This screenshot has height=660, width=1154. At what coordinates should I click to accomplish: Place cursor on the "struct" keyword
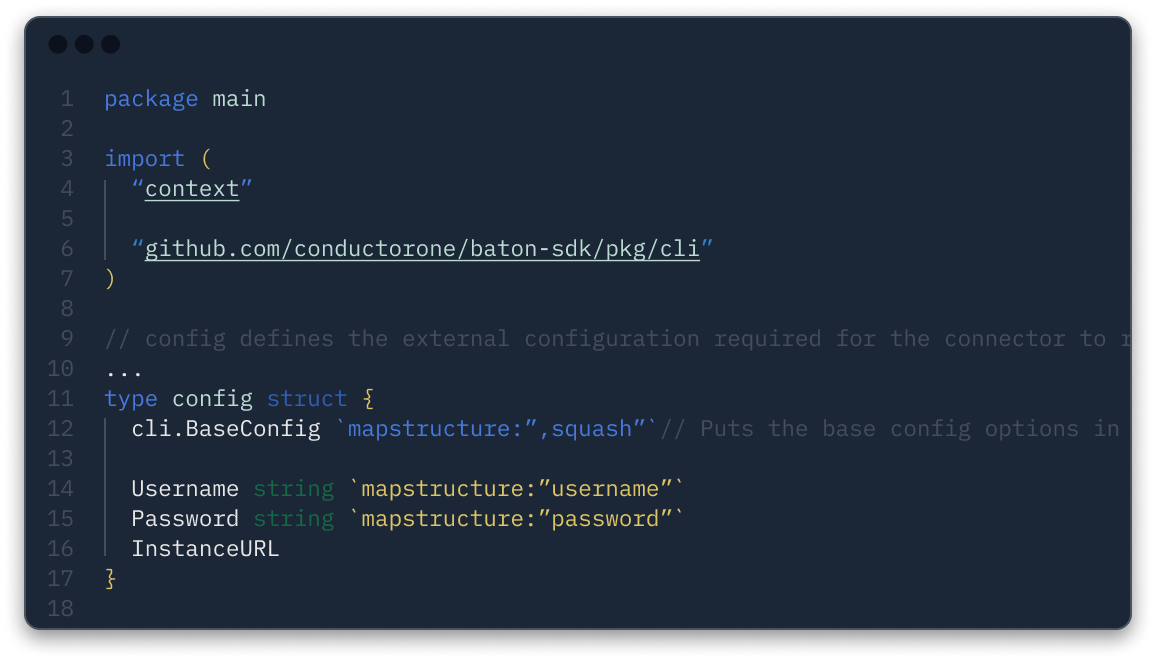tap(306, 399)
